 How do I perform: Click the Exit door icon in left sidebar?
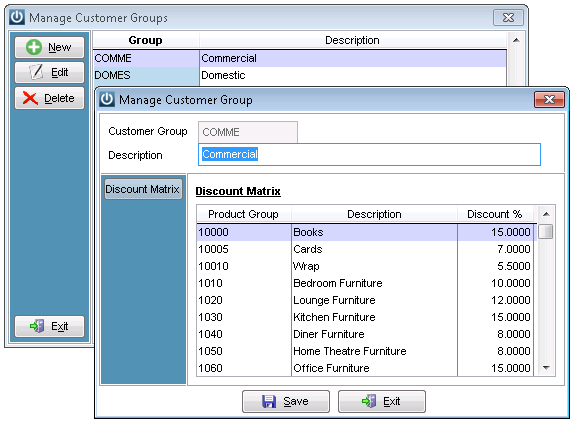click(37, 326)
